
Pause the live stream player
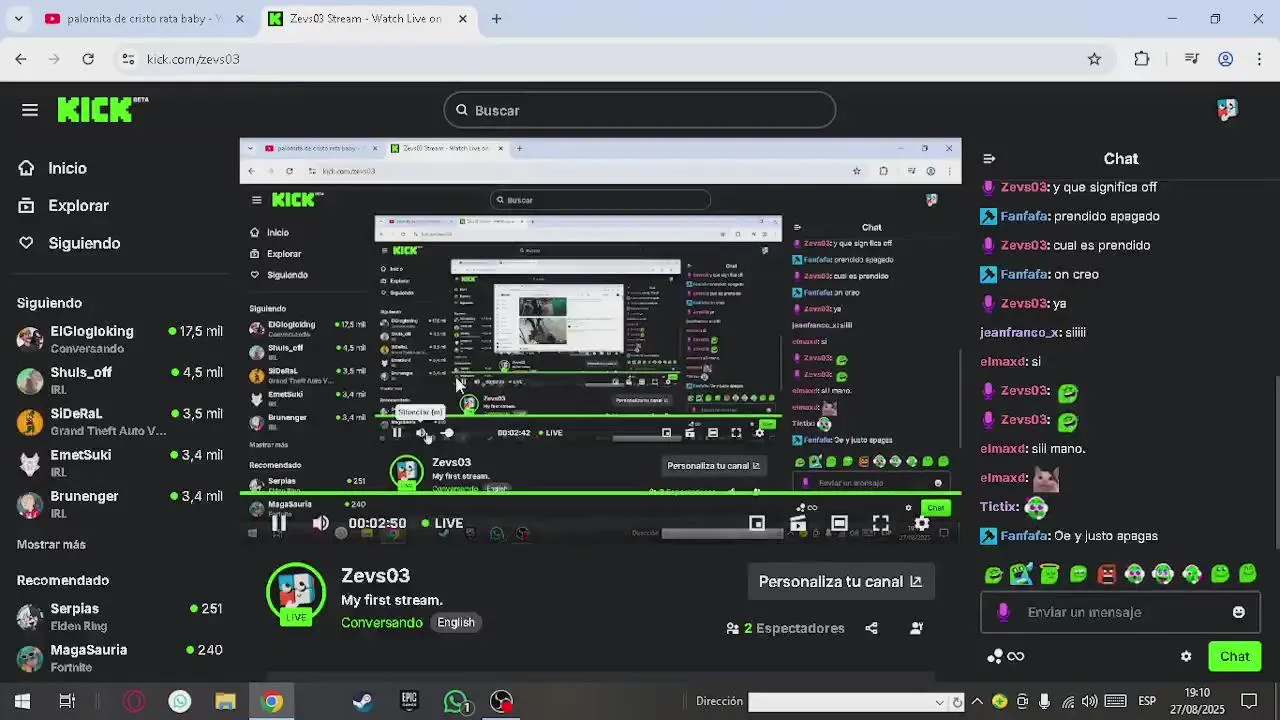tap(279, 522)
